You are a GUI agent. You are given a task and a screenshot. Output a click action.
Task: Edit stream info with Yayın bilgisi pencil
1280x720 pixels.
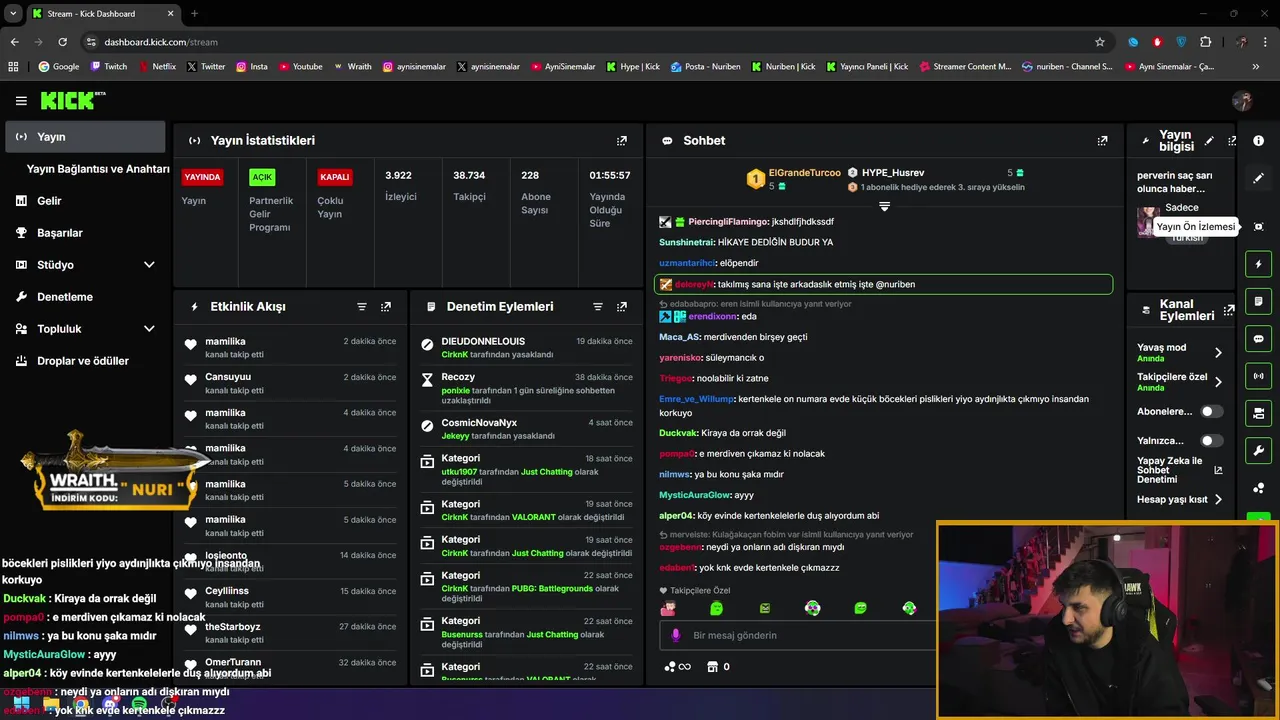pos(1209,141)
